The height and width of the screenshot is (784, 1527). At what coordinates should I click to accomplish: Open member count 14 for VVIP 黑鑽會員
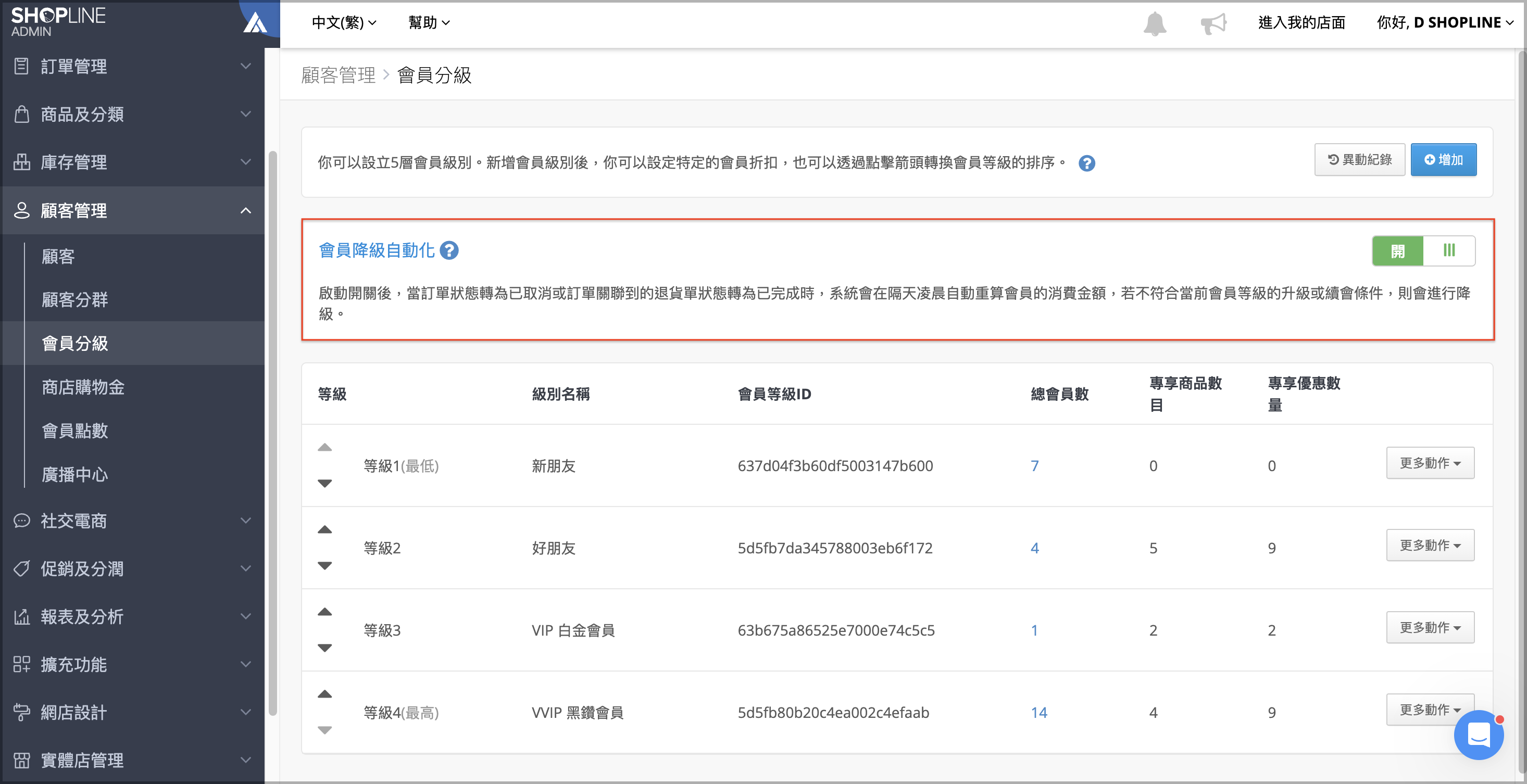point(1038,712)
